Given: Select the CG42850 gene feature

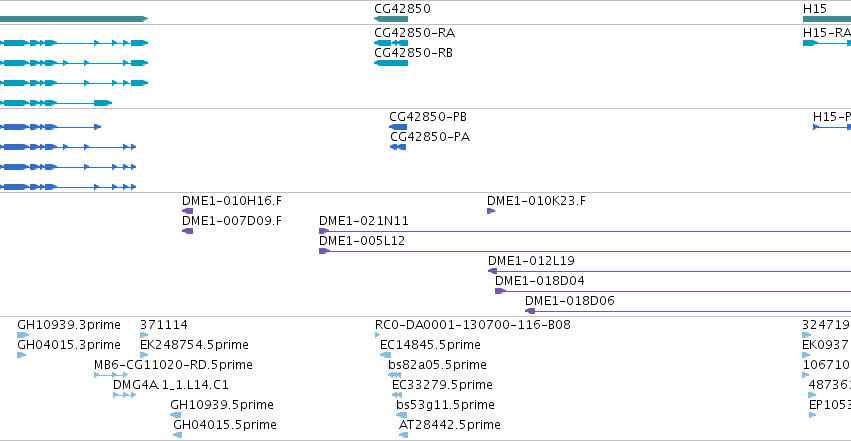Looking at the screenshot, I should [x=391, y=20].
